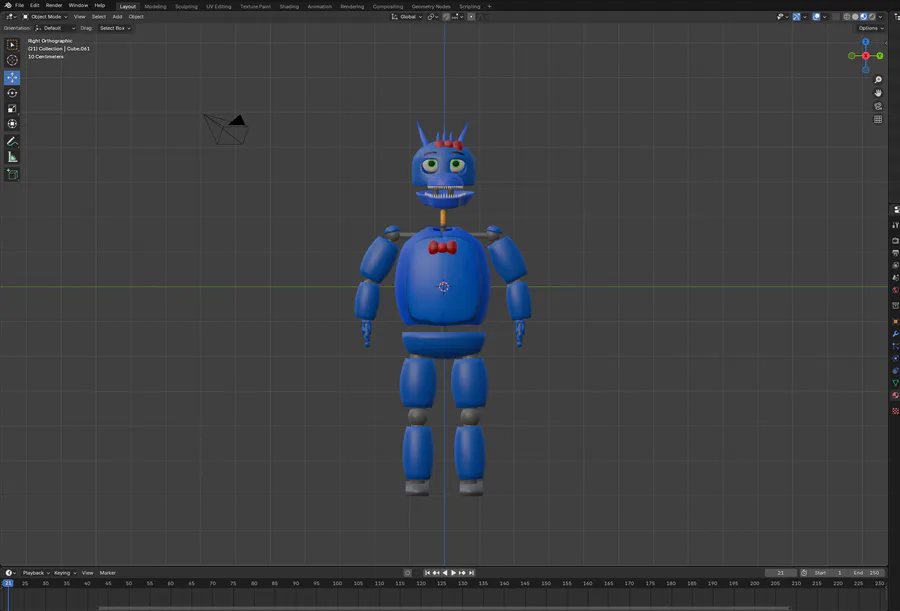Click the red X axis on navigation gizmo
The width and height of the screenshot is (900, 611).
pos(866,56)
